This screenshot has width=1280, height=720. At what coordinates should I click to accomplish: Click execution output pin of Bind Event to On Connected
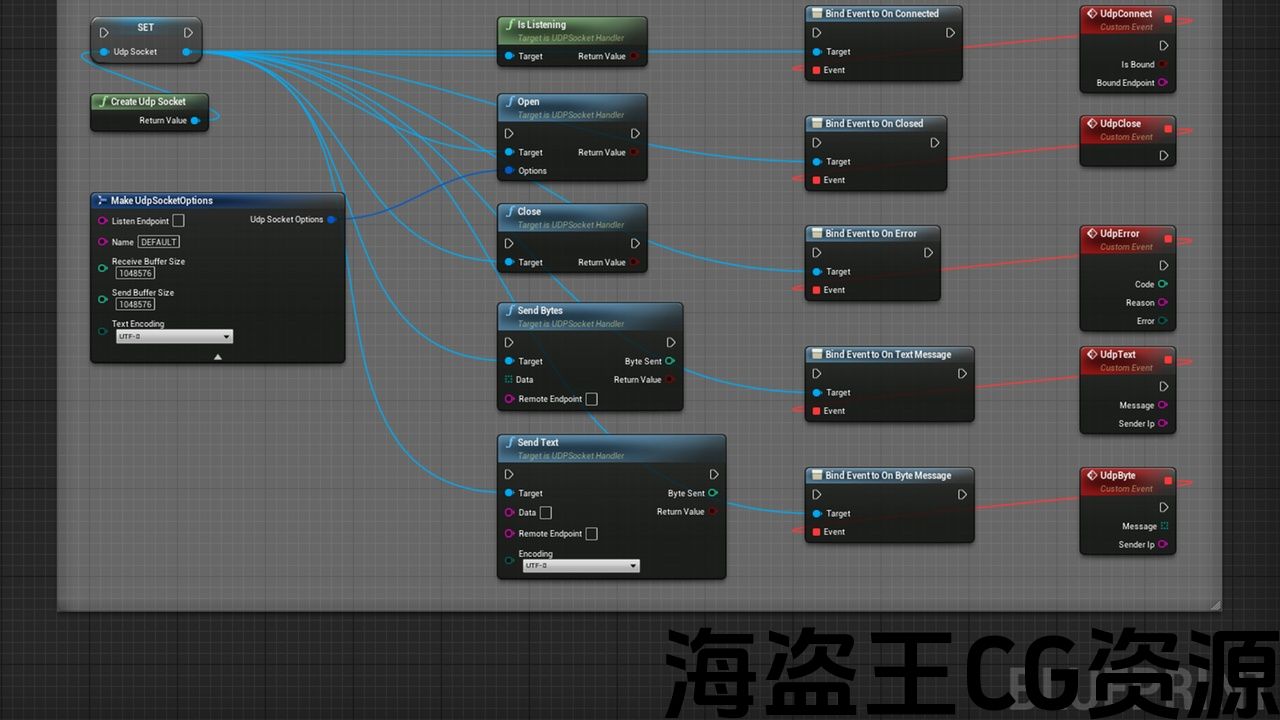click(950, 33)
